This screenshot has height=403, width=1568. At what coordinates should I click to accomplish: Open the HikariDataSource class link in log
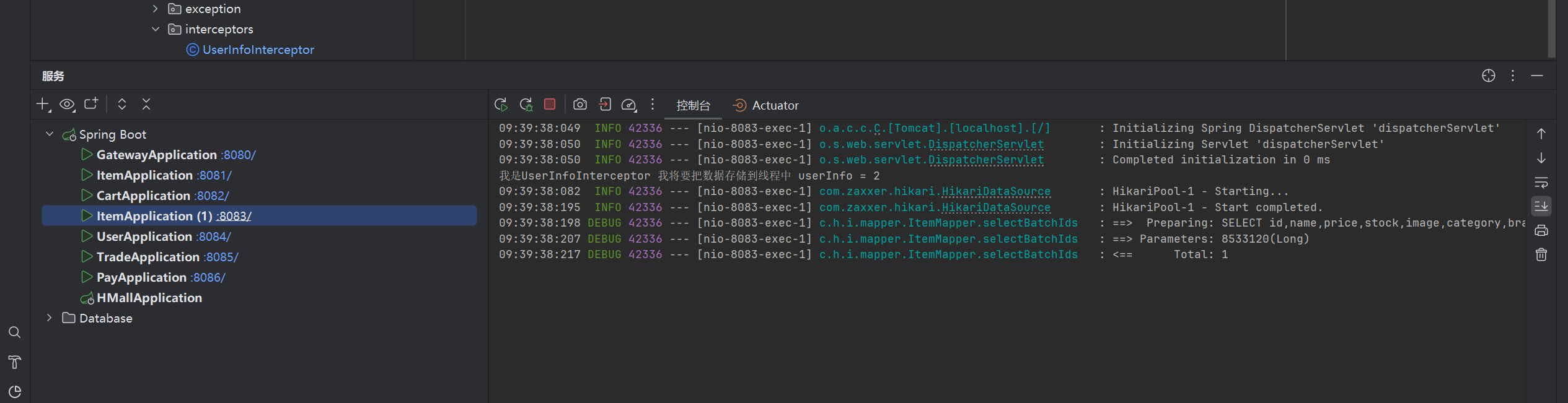(x=995, y=191)
